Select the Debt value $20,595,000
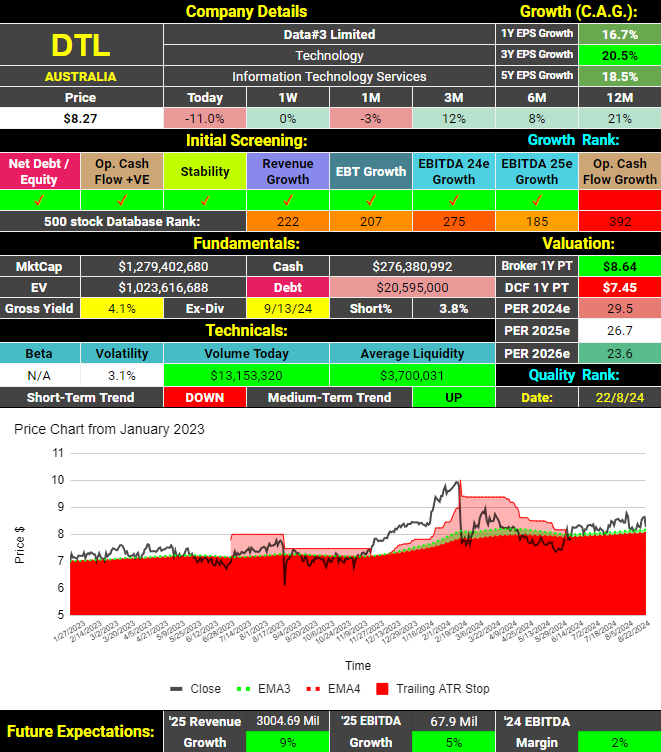The image size is (661, 752). click(x=413, y=288)
